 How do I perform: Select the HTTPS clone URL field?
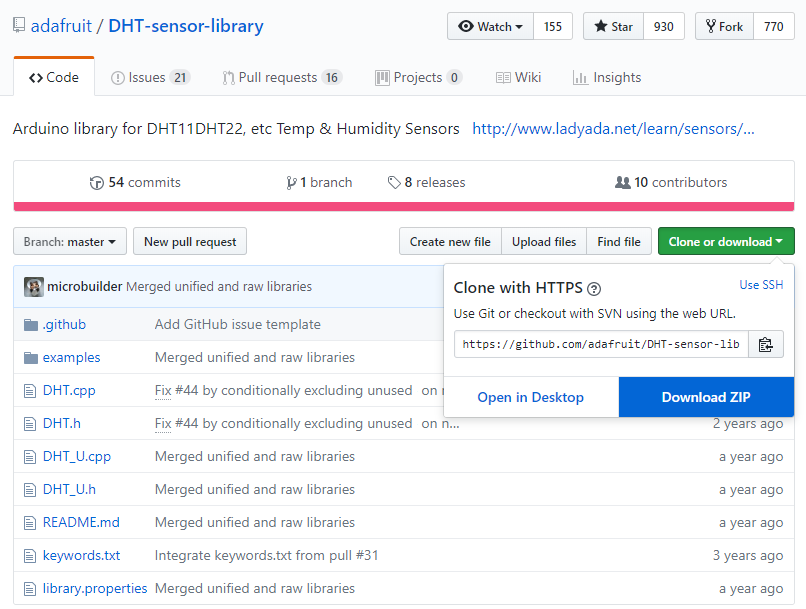pyautogui.click(x=601, y=344)
